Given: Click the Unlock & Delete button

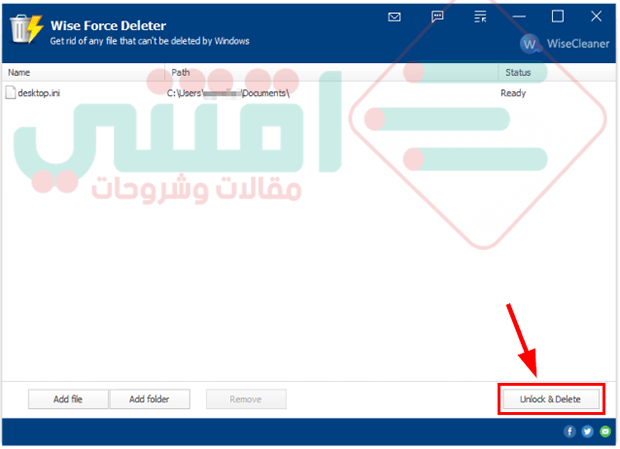Looking at the screenshot, I should (x=550, y=399).
